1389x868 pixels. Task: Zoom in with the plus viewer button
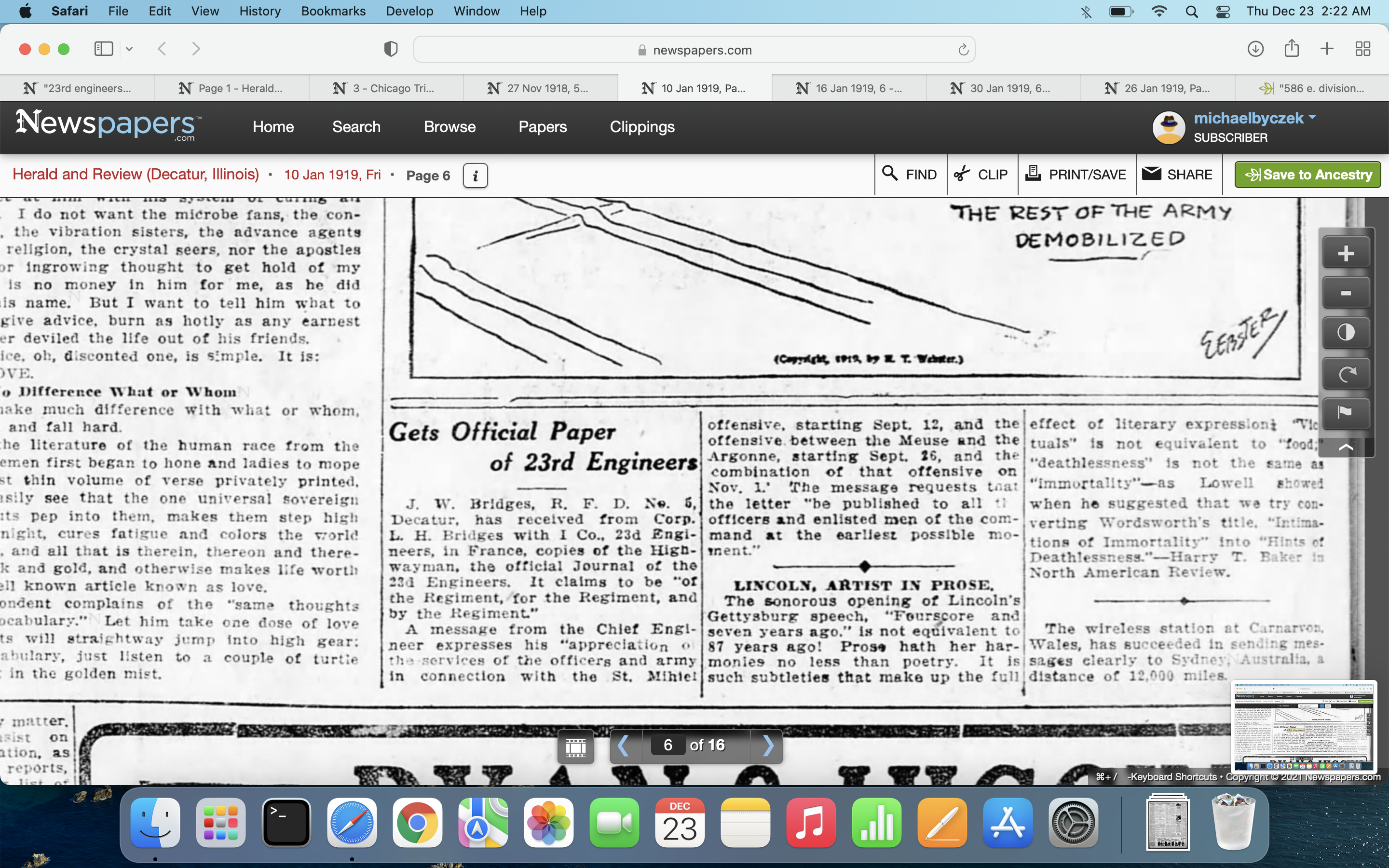(x=1346, y=253)
